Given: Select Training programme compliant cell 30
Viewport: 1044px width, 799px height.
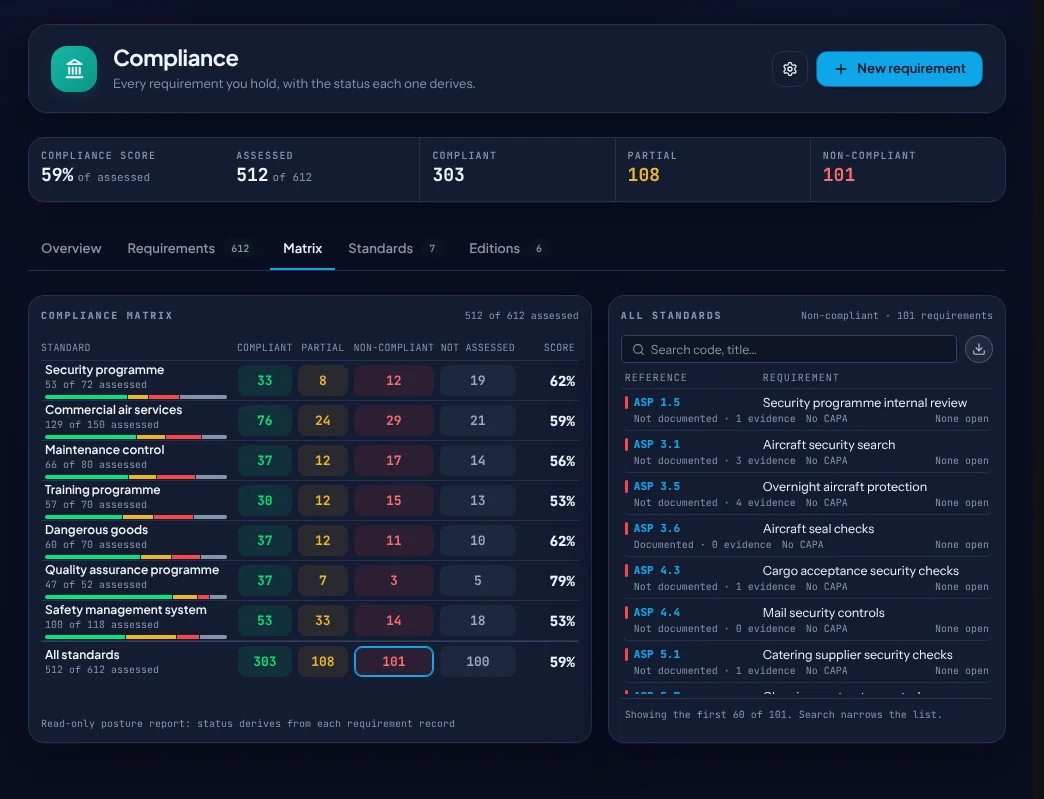Looking at the screenshot, I should point(264,500).
